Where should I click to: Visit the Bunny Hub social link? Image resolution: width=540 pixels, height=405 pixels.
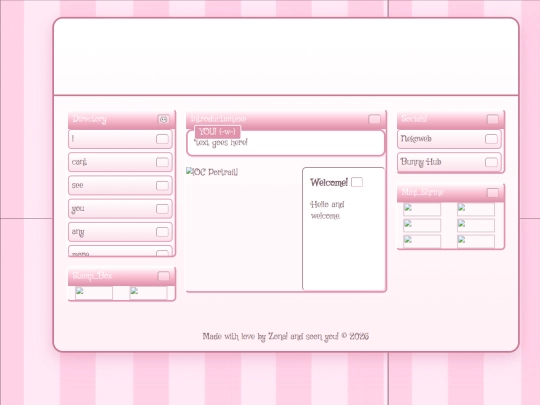pyautogui.click(x=449, y=162)
